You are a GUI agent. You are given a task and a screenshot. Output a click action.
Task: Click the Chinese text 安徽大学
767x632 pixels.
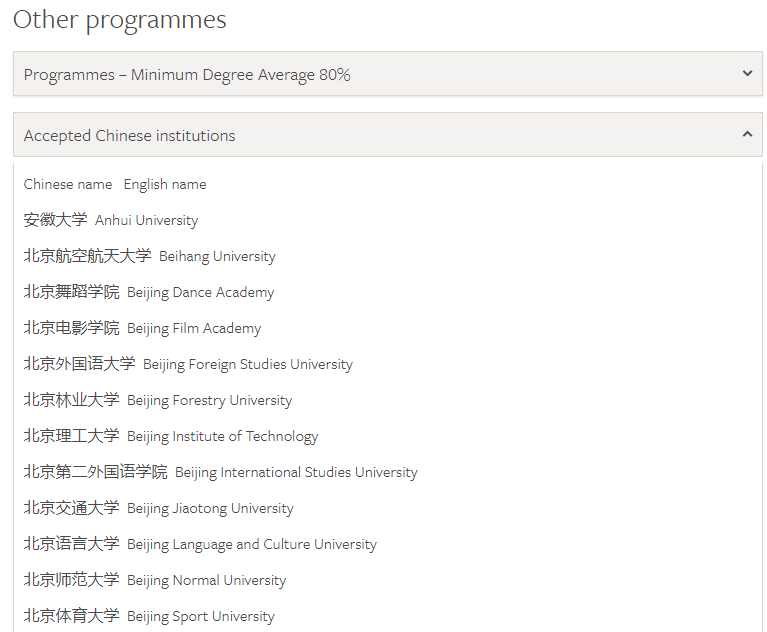(55, 220)
